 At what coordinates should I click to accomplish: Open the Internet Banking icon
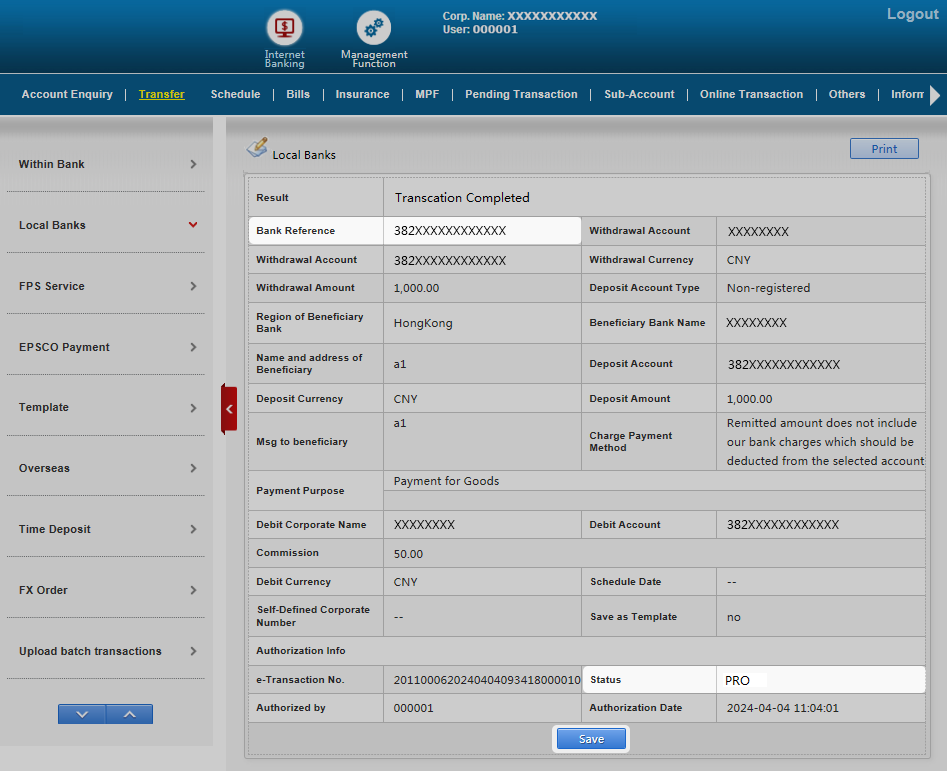pos(284,27)
